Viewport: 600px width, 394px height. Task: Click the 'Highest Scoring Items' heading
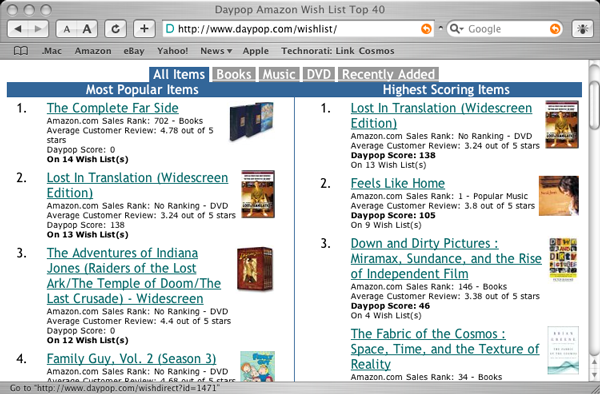point(446,90)
